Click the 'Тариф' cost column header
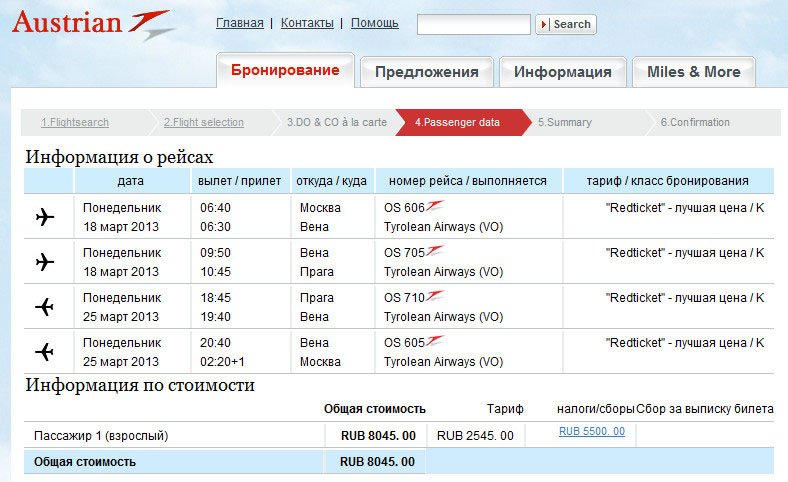 [505, 409]
